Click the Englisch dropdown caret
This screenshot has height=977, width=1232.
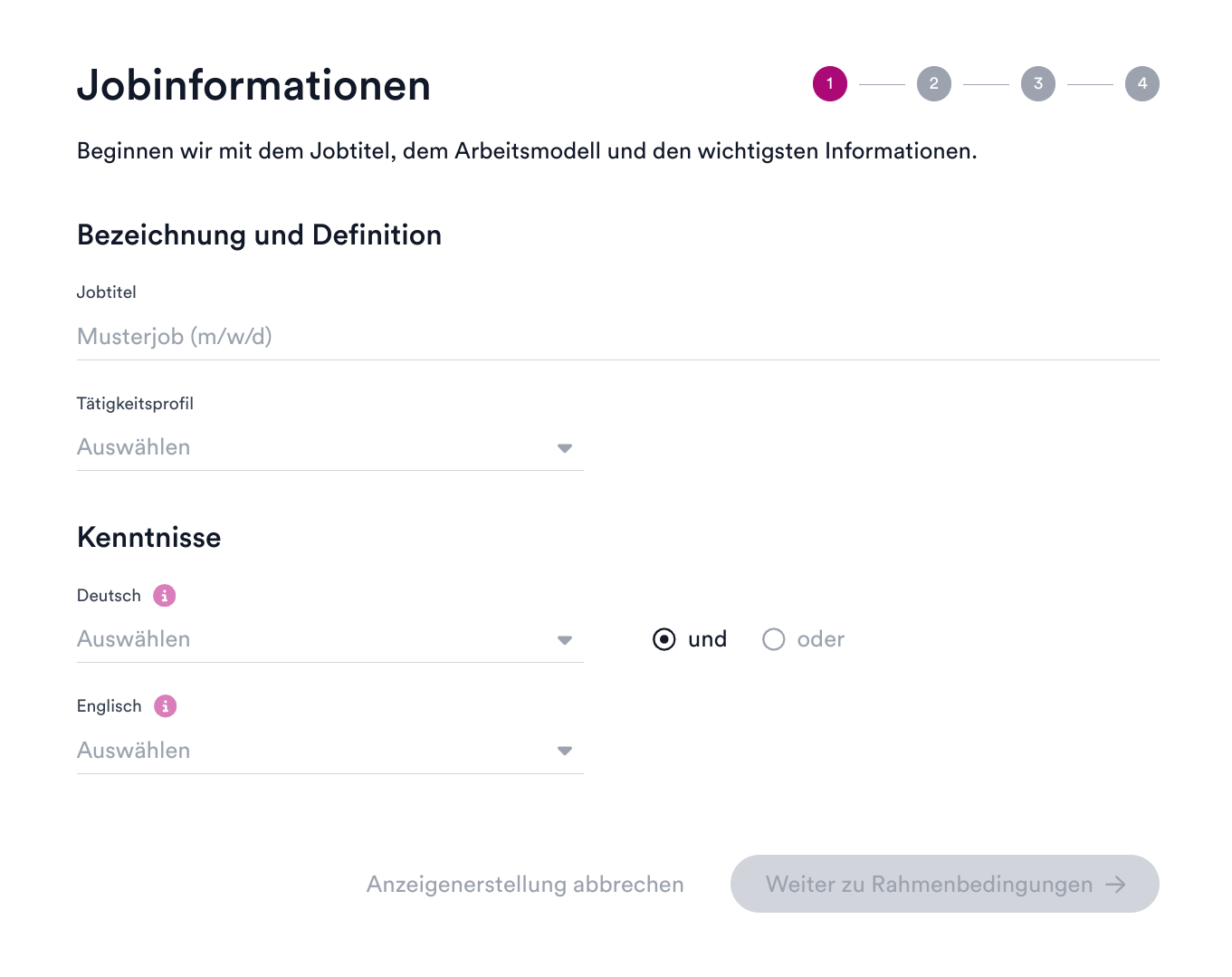(565, 751)
